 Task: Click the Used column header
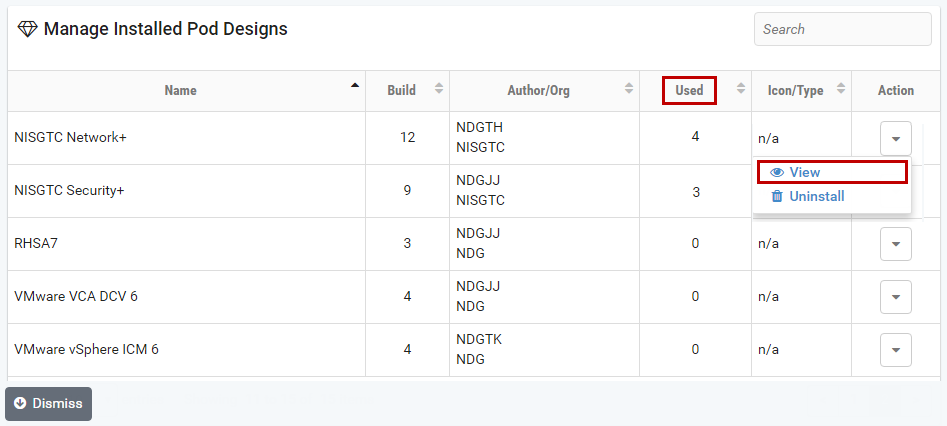[689, 90]
